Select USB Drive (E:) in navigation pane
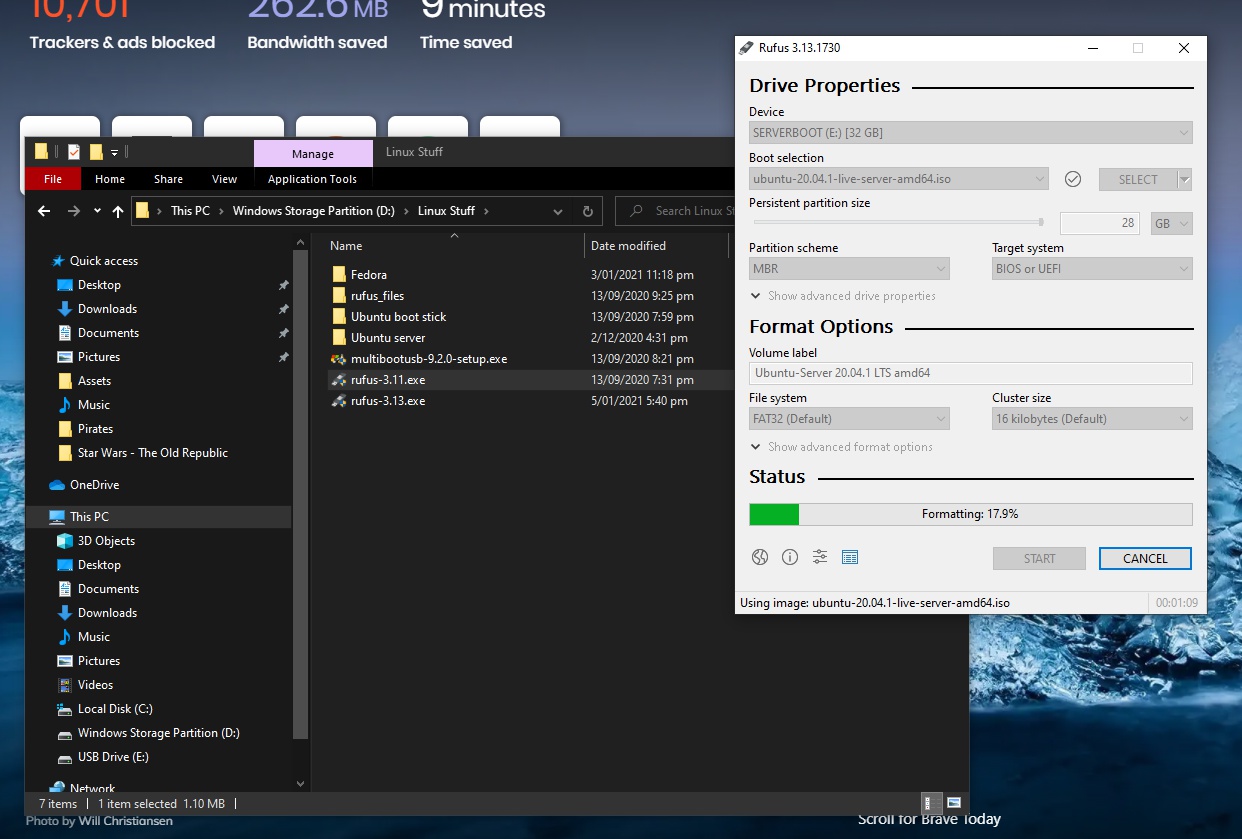The height and width of the screenshot is (839, 1242). pyautogui.click(x=113, y=757)
